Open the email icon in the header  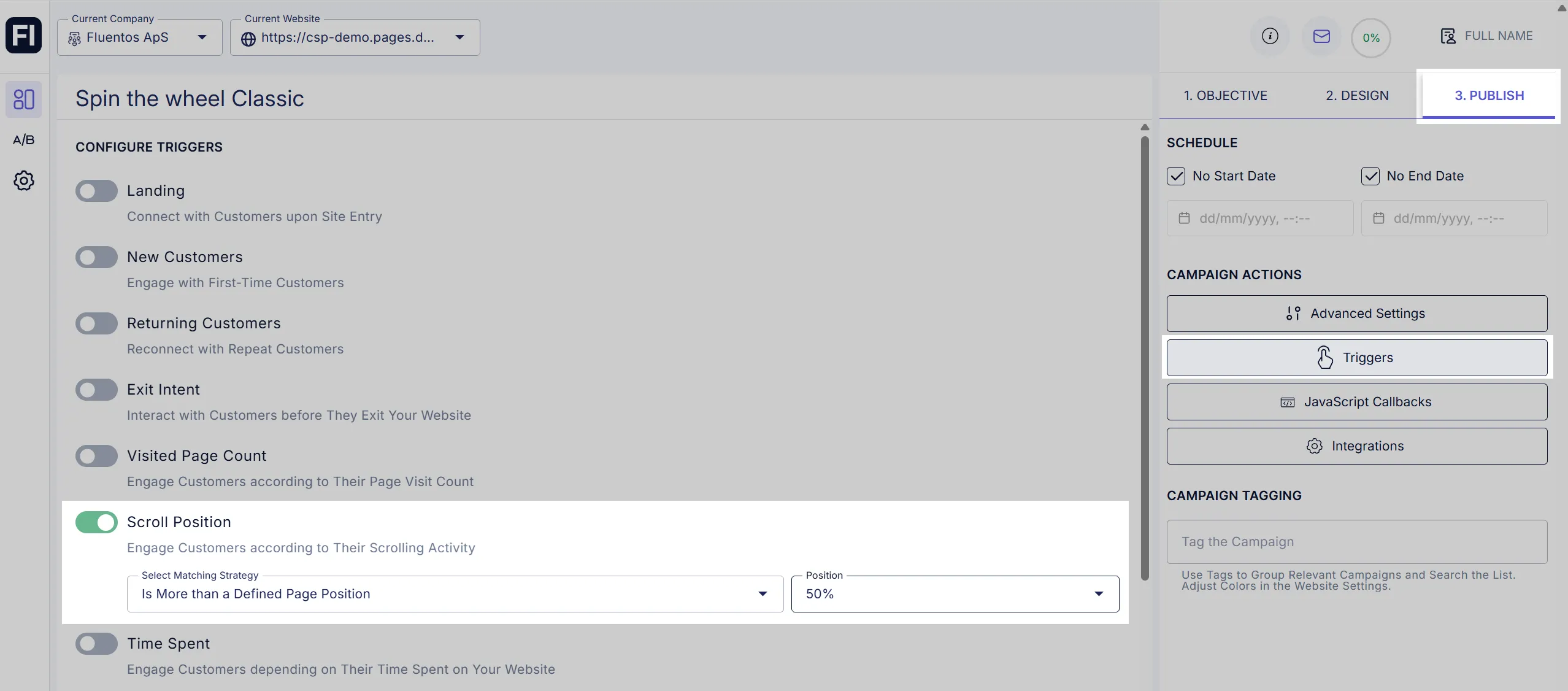tap(1321, 36)
